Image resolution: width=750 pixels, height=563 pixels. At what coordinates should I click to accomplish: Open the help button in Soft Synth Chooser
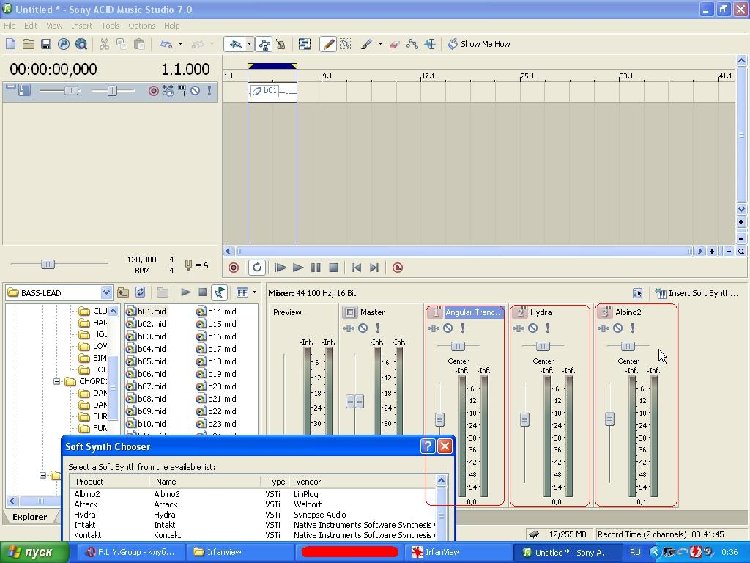(427, 446)
